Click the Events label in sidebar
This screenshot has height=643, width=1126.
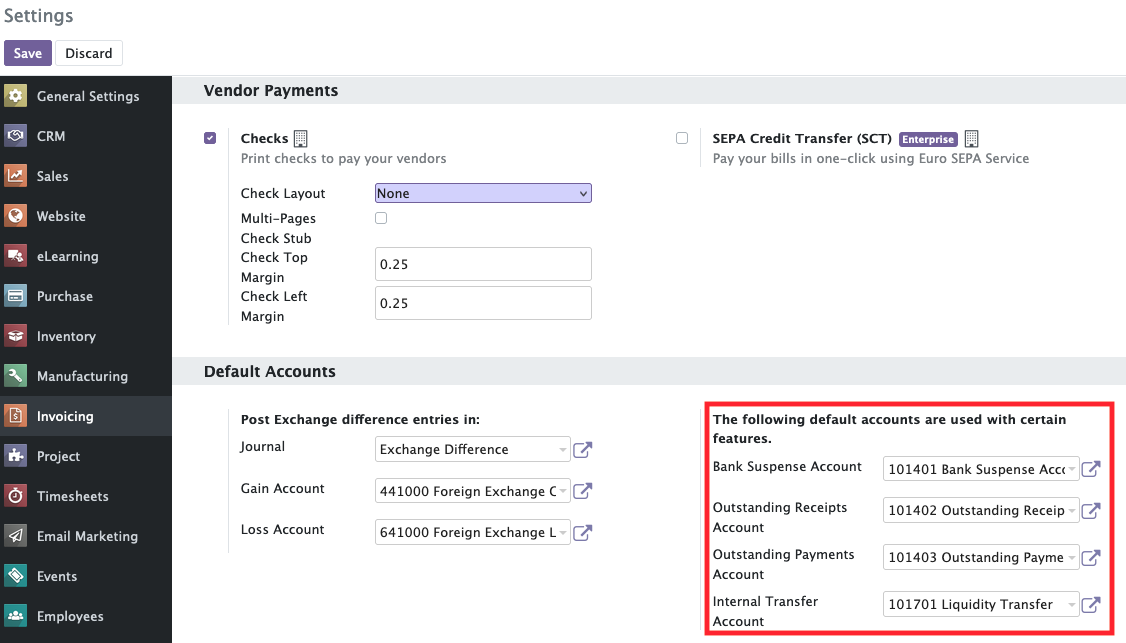coord(57,576)
